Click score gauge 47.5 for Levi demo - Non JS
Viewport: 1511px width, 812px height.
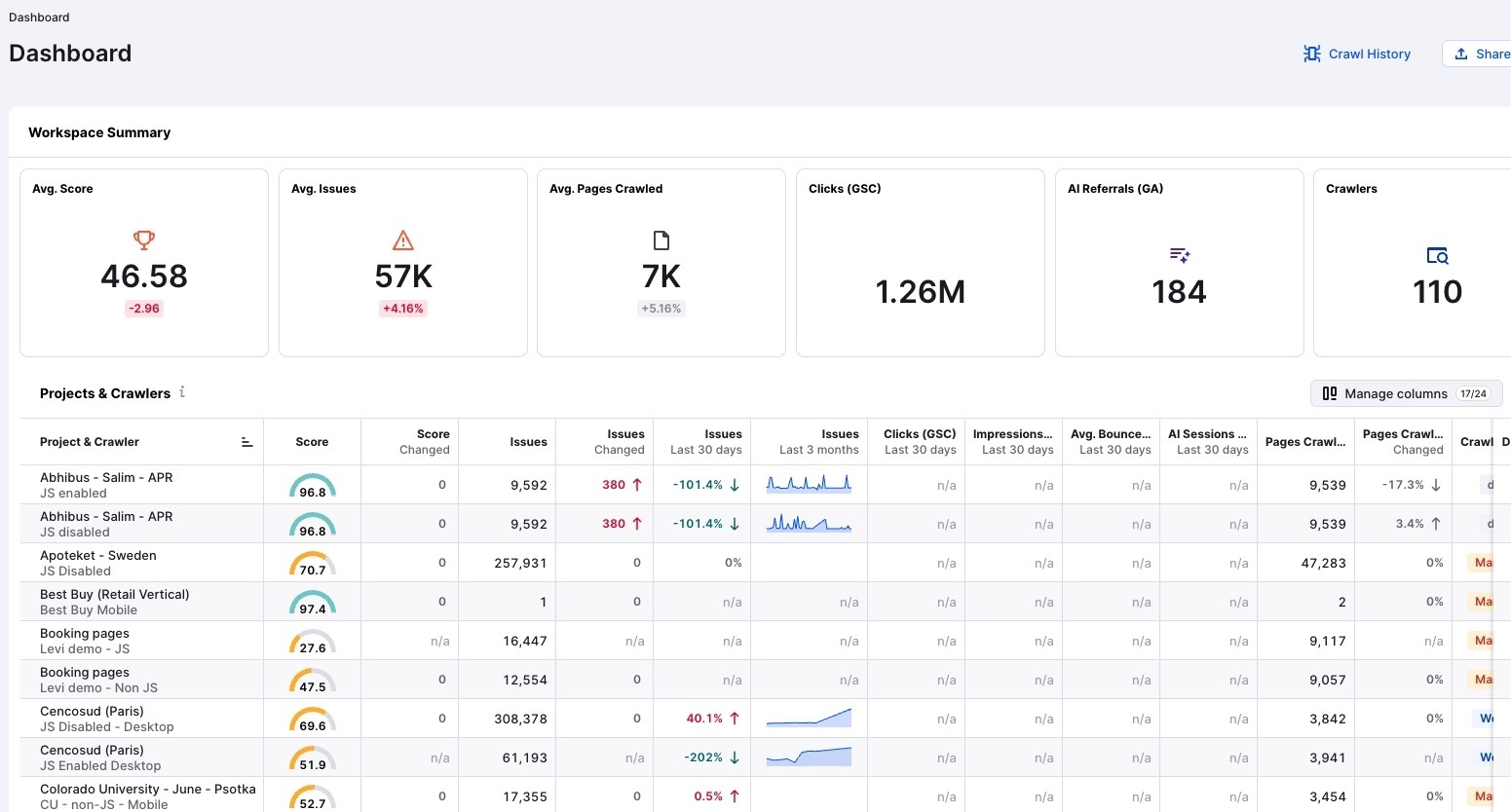click(313, 680)
